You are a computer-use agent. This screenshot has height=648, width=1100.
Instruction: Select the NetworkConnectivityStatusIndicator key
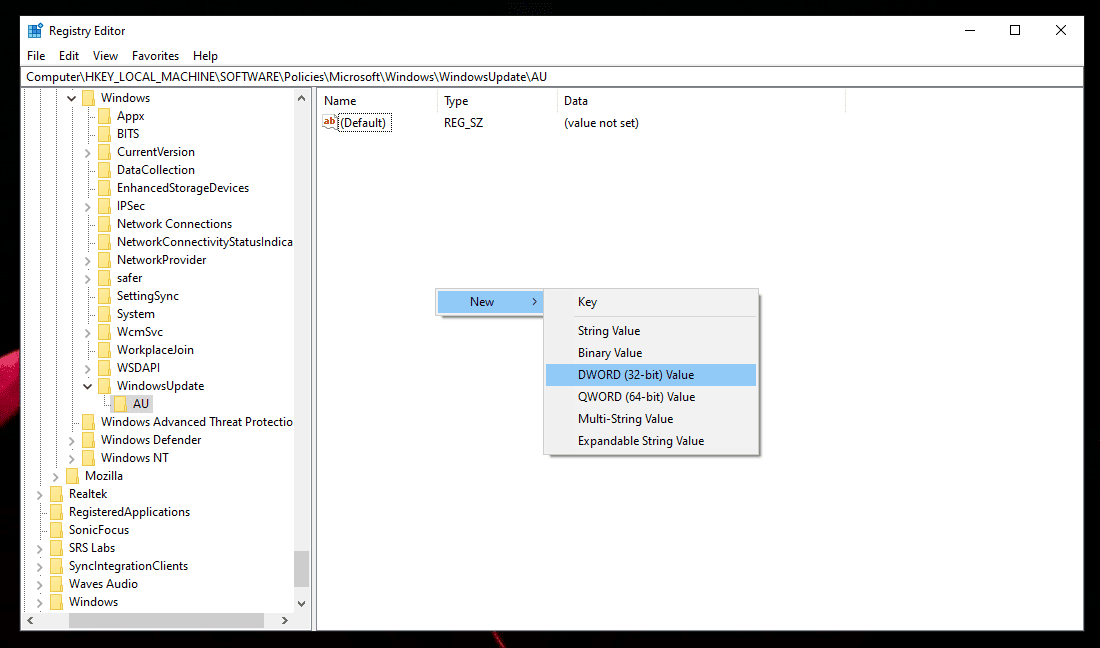[204, 242]
